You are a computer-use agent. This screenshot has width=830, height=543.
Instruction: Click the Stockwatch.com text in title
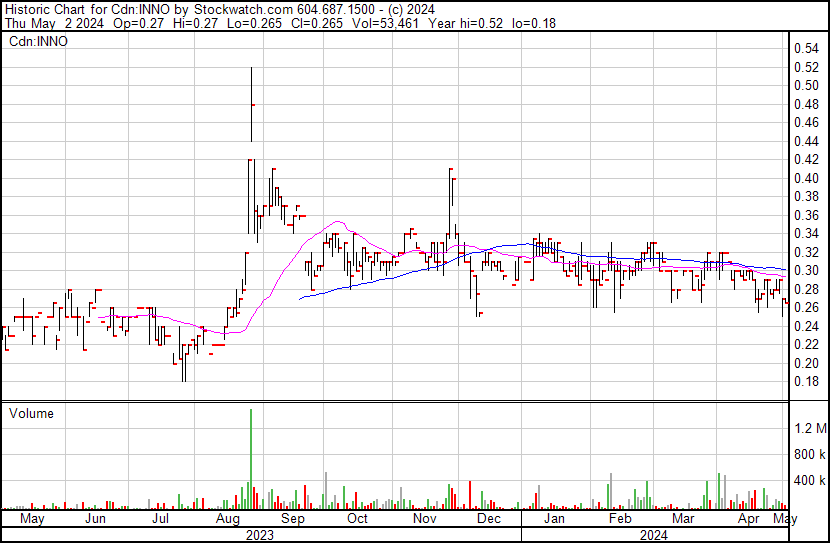pos(243,9)
